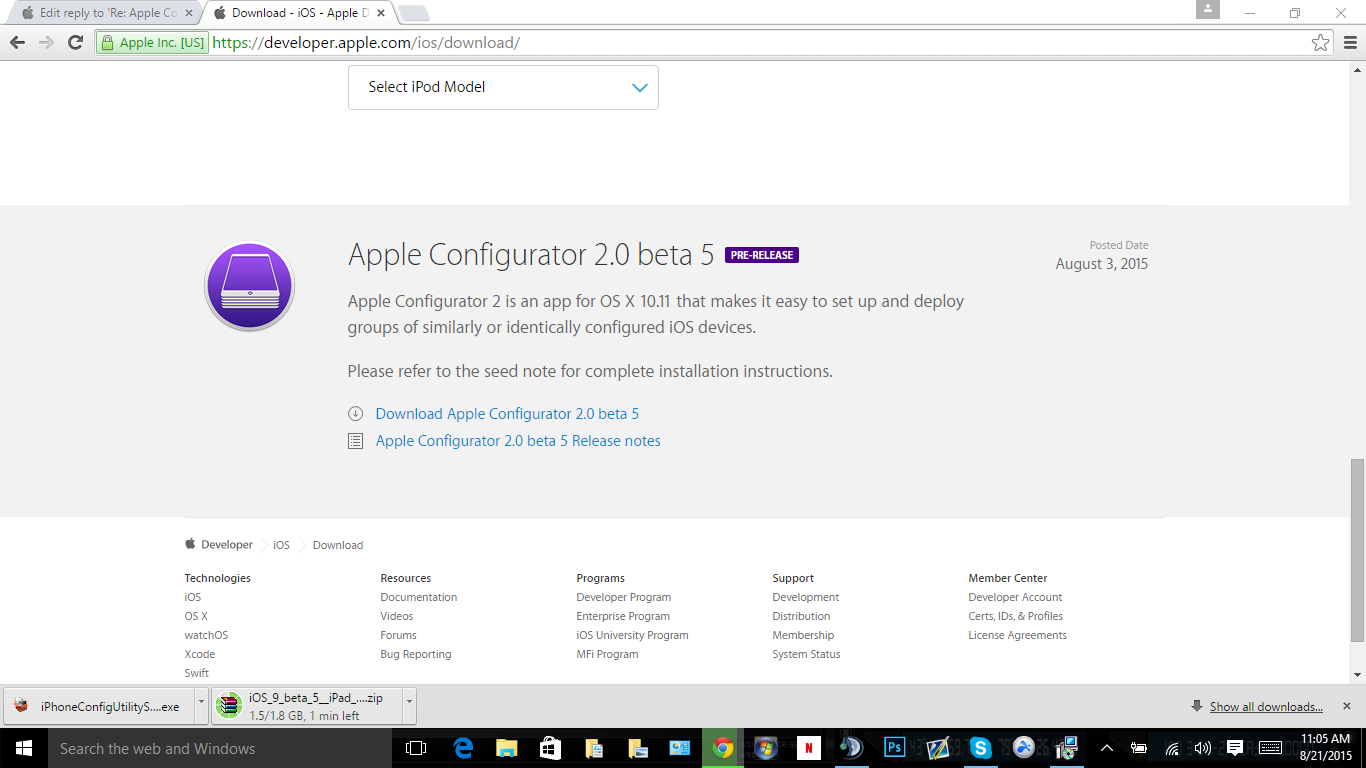Click the Cortana search box on the taskbar
The width and height of the screenshot is (1366, 768).
pyautogui.click(x=218, y=748)
